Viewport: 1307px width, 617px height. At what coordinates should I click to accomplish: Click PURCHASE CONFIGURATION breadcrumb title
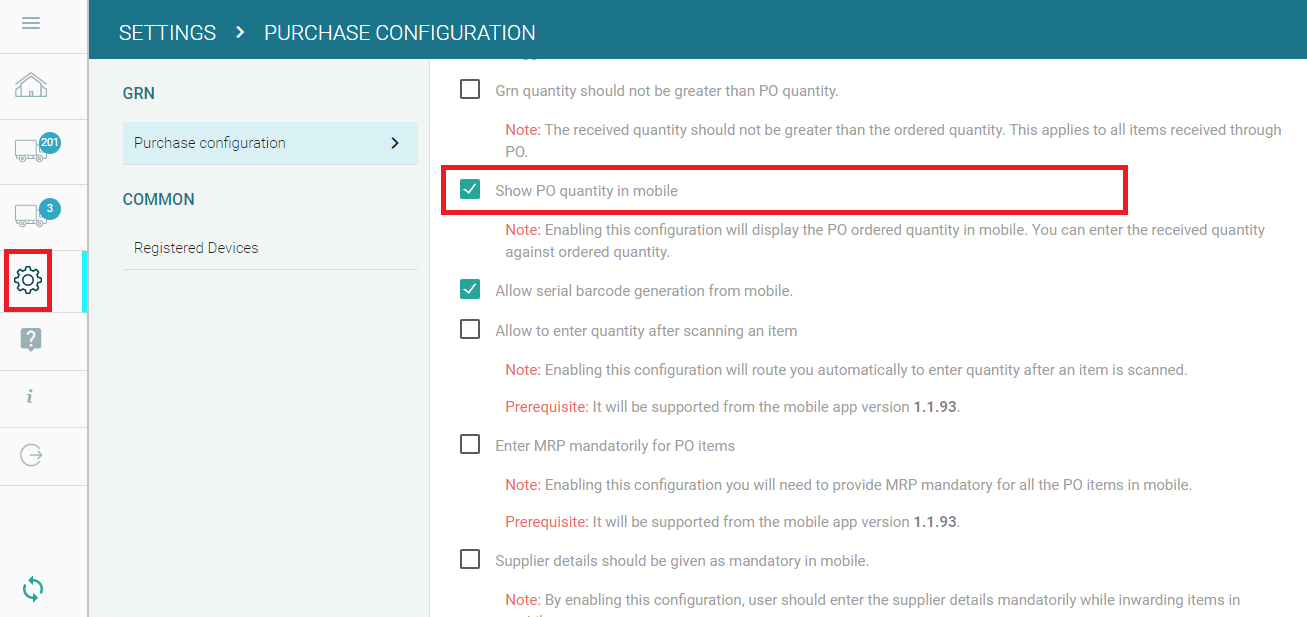tap(399, 33)
